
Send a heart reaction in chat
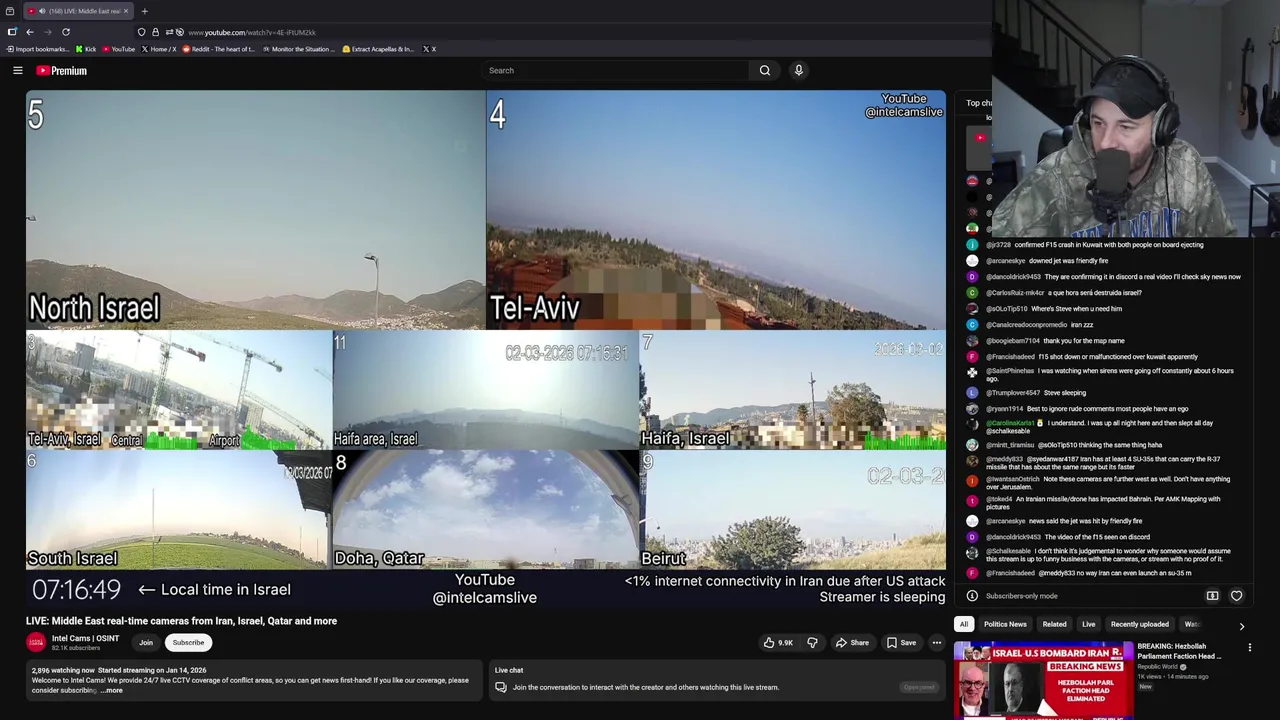pos(1236,596)
